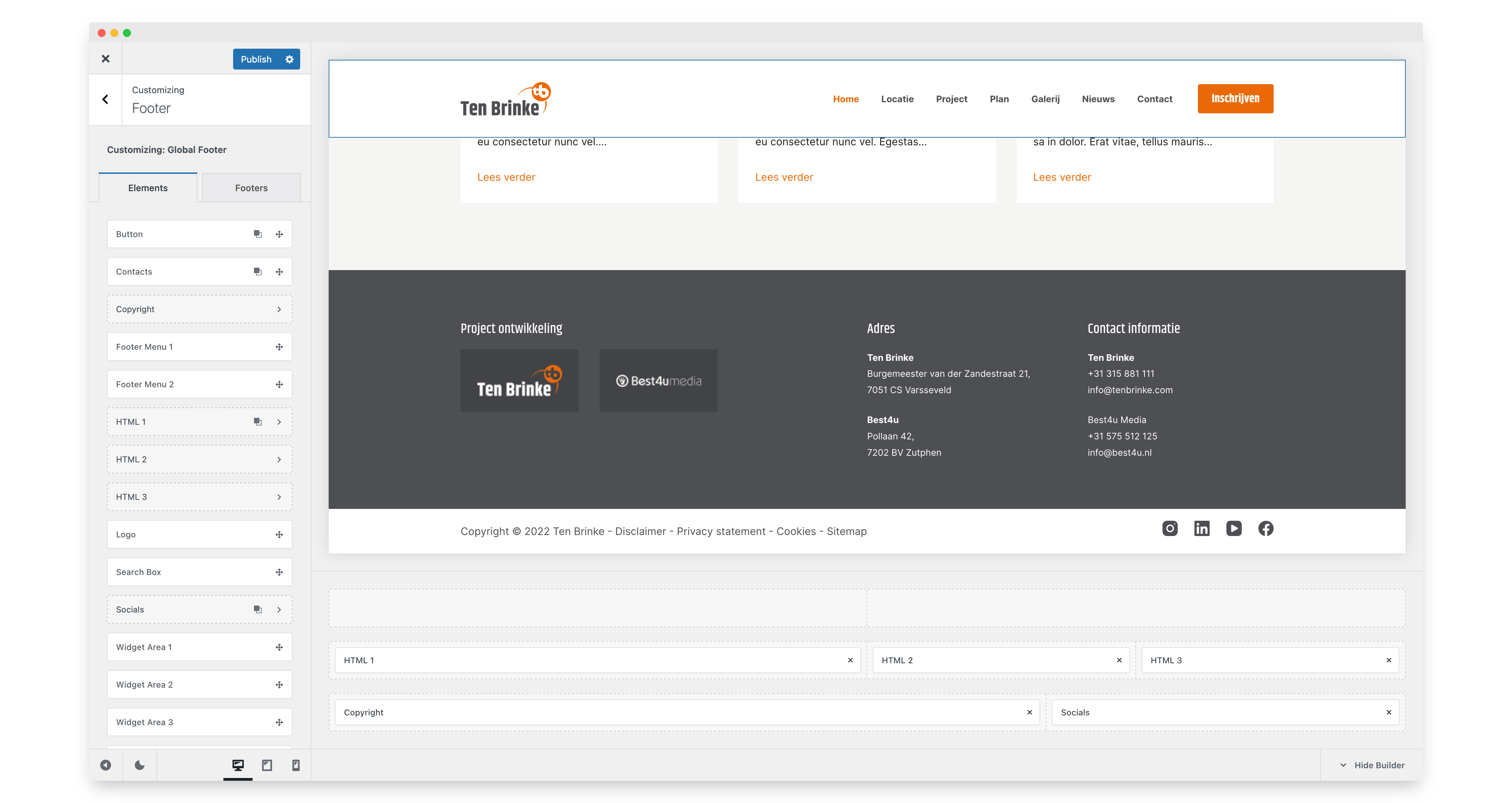Viewport: 1512px width, 803px height.
Task: Select the desktop preview mode
Action: tap(238, 765)
